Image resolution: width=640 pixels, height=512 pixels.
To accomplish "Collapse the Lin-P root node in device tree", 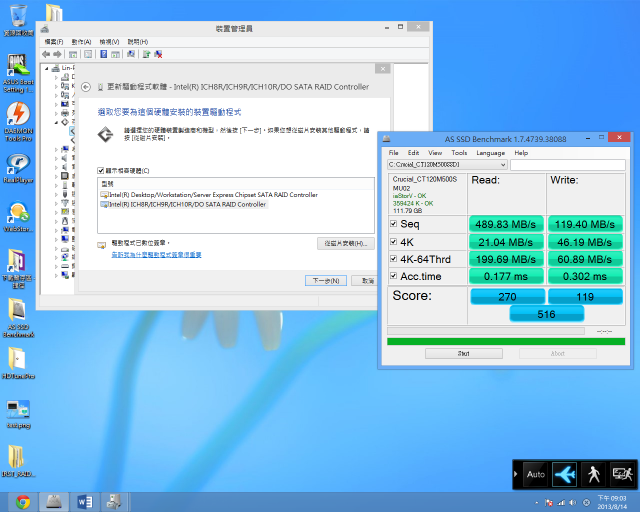I will [x=47, y=68].
